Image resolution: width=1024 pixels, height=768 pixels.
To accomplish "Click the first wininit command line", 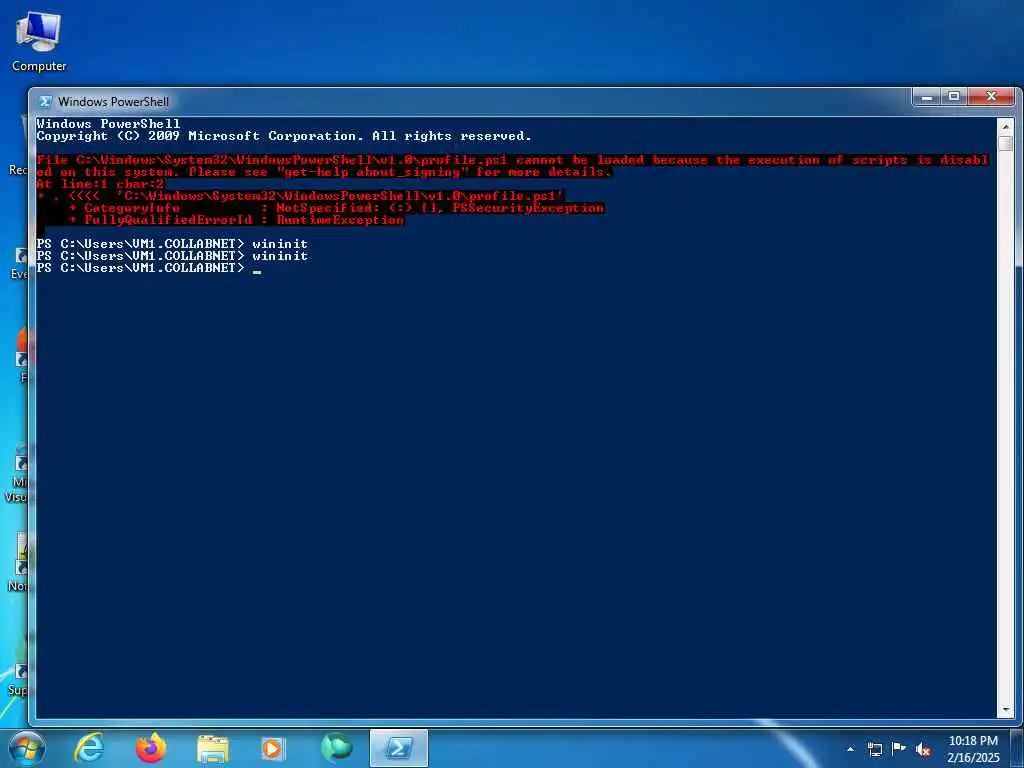I will (x=172, y=244).
